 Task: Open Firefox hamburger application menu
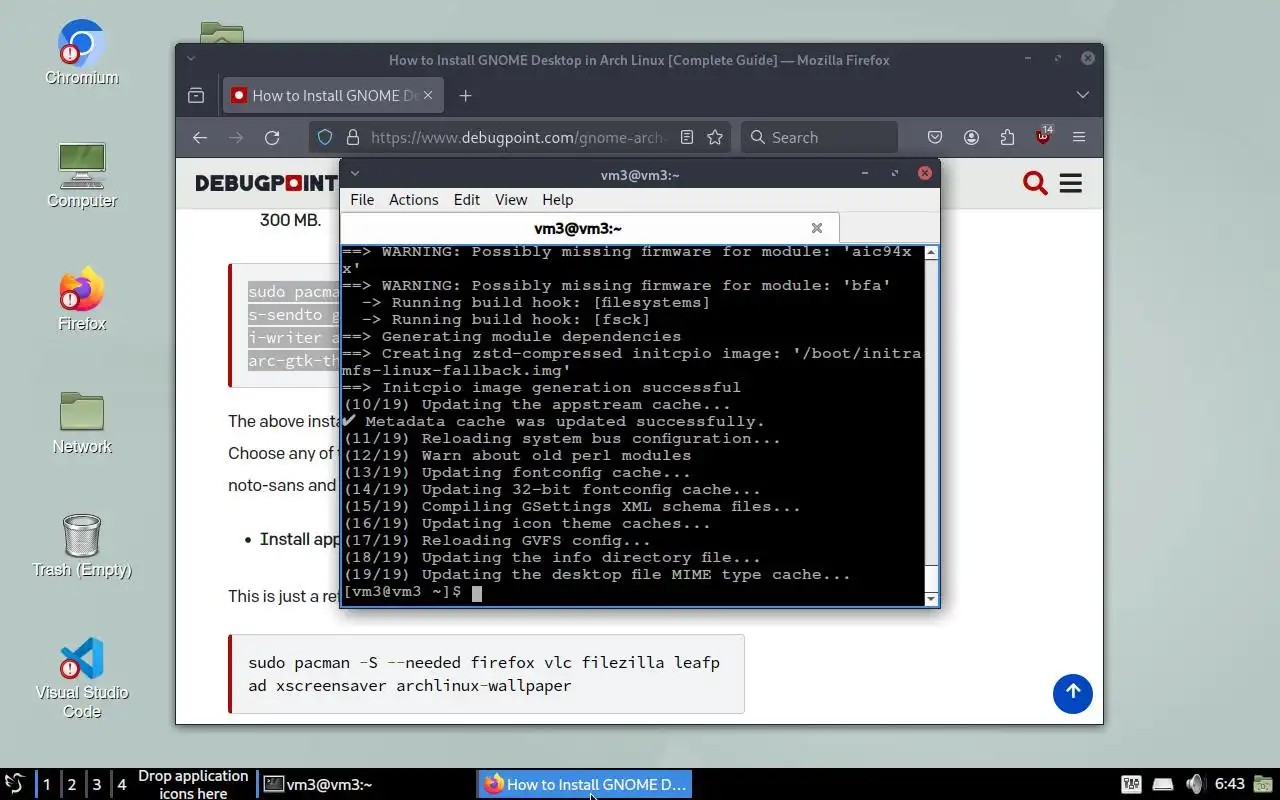[1079, 138]
